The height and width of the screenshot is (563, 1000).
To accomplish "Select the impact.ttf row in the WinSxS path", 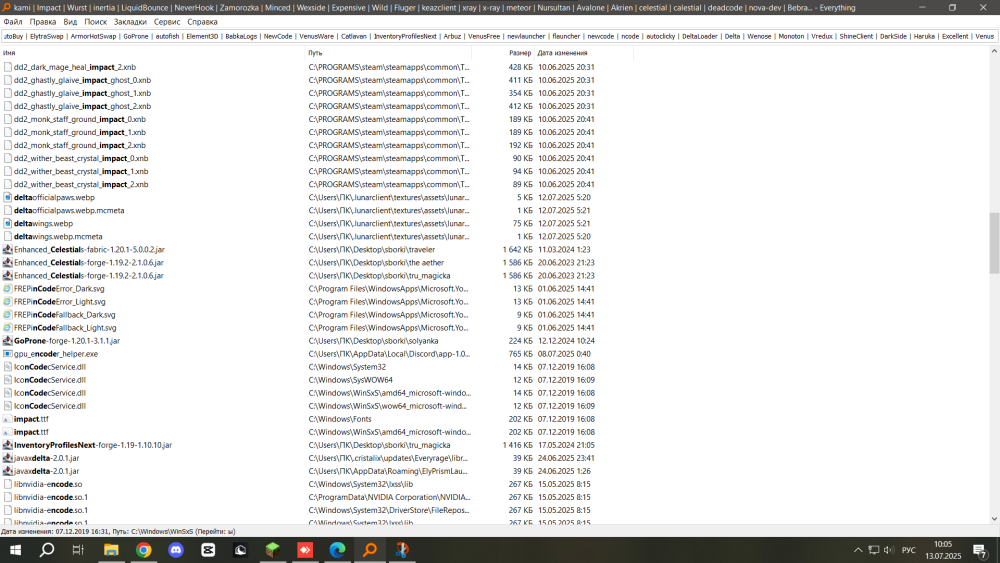I will pos(31,432).
